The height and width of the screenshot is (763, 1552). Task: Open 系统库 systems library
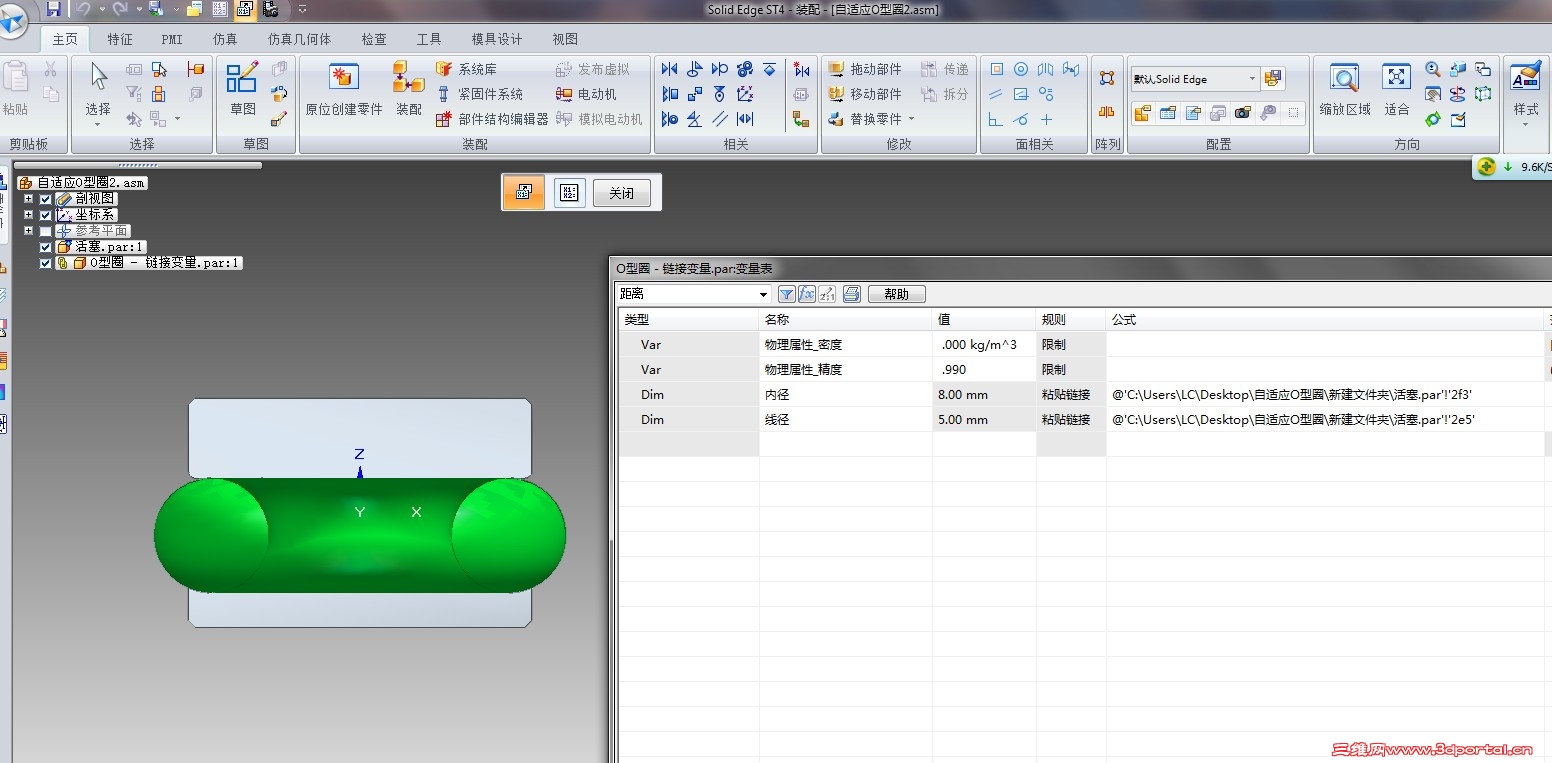pos(466,69)
